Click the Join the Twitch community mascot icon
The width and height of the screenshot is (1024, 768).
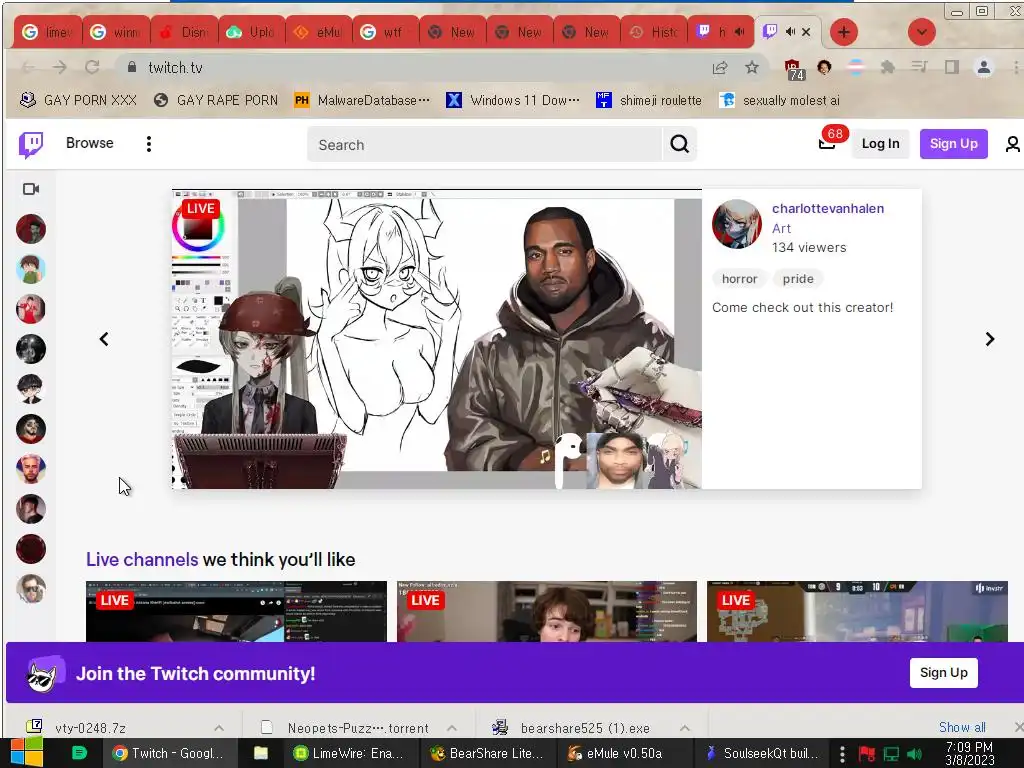click(44, 674)
